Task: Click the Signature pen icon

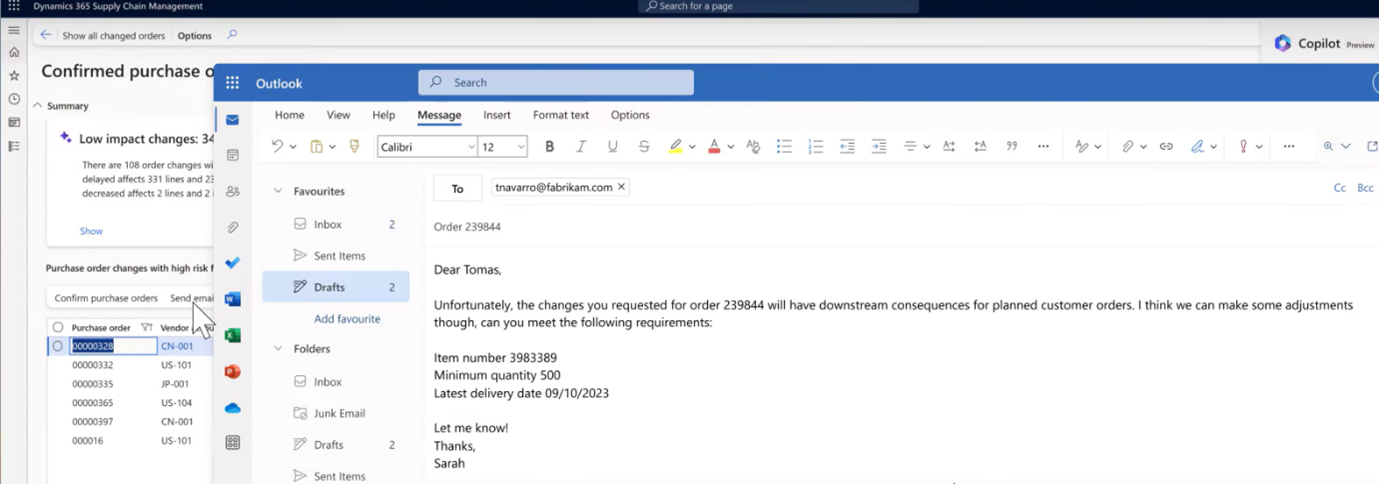Action: [1197, 146]
